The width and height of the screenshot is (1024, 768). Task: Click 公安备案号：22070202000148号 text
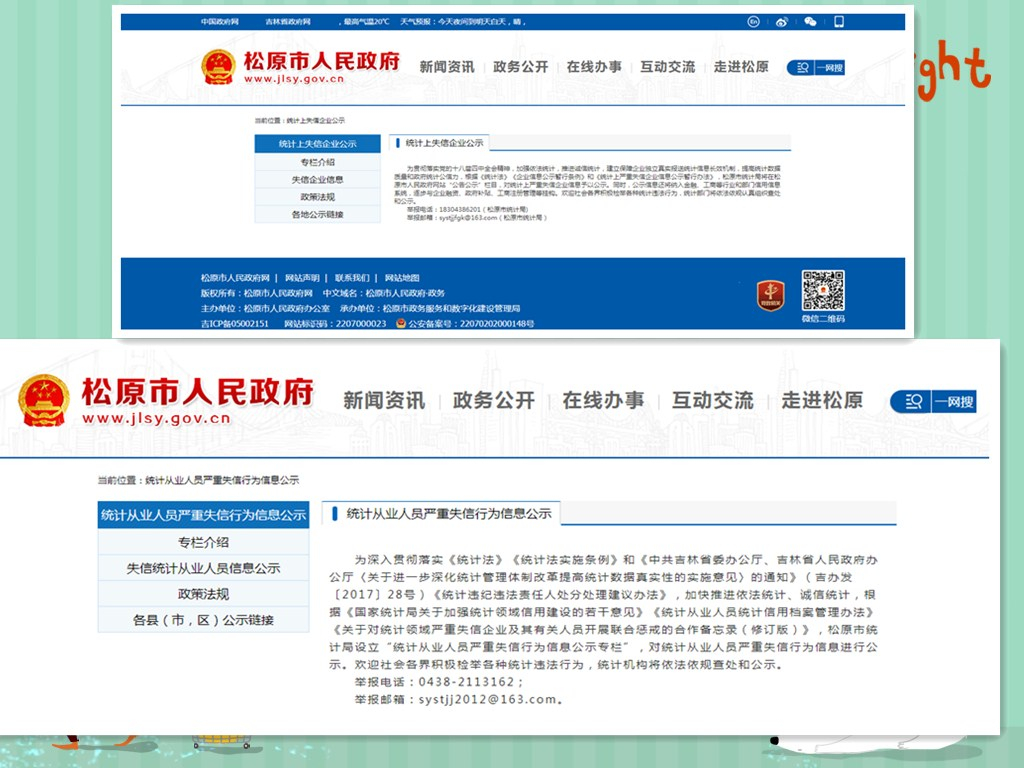471,323
